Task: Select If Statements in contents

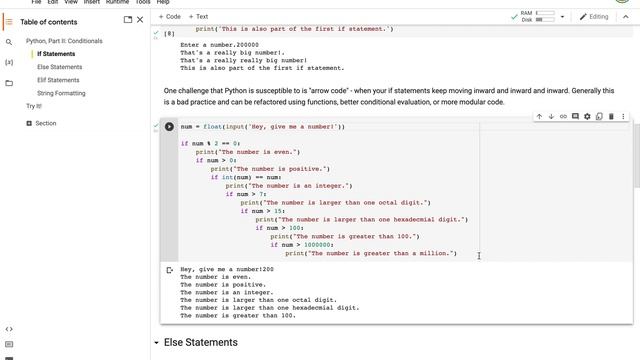Action: coord(56,54)
